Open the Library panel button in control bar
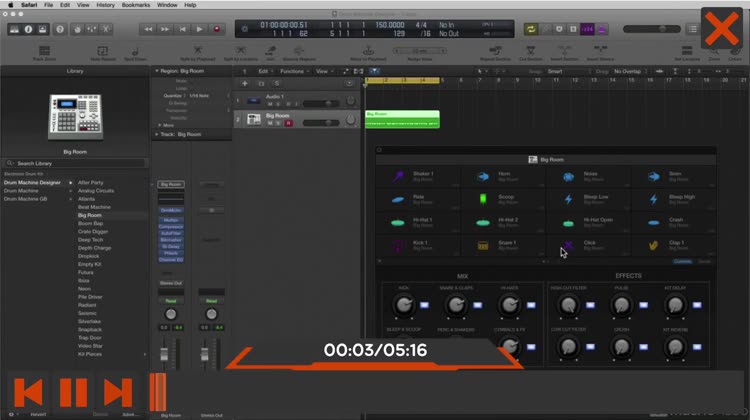The height and width of the screenshot is (420, 750). coord(14,29)
